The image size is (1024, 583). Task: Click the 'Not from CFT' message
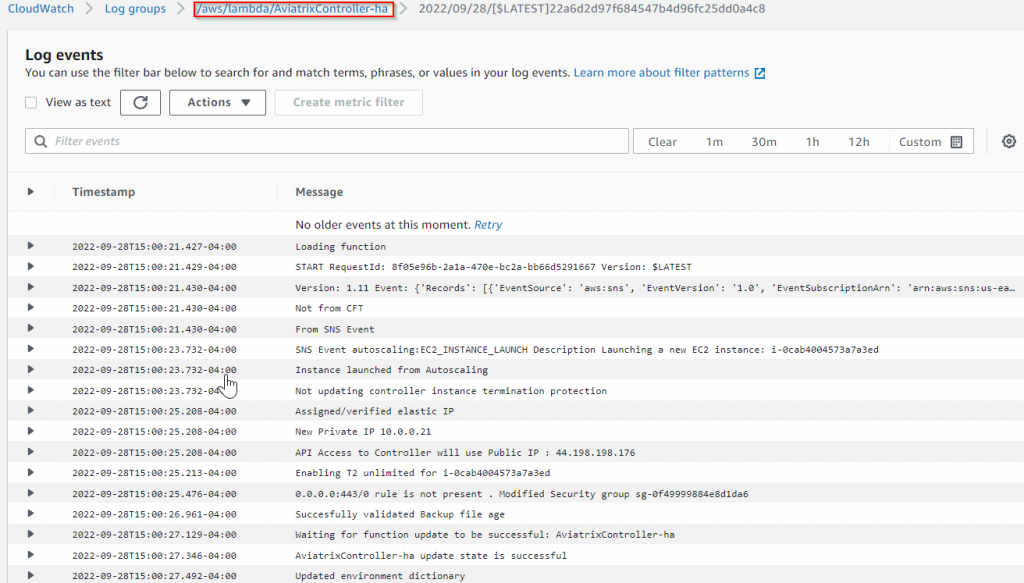pos(329,308)
